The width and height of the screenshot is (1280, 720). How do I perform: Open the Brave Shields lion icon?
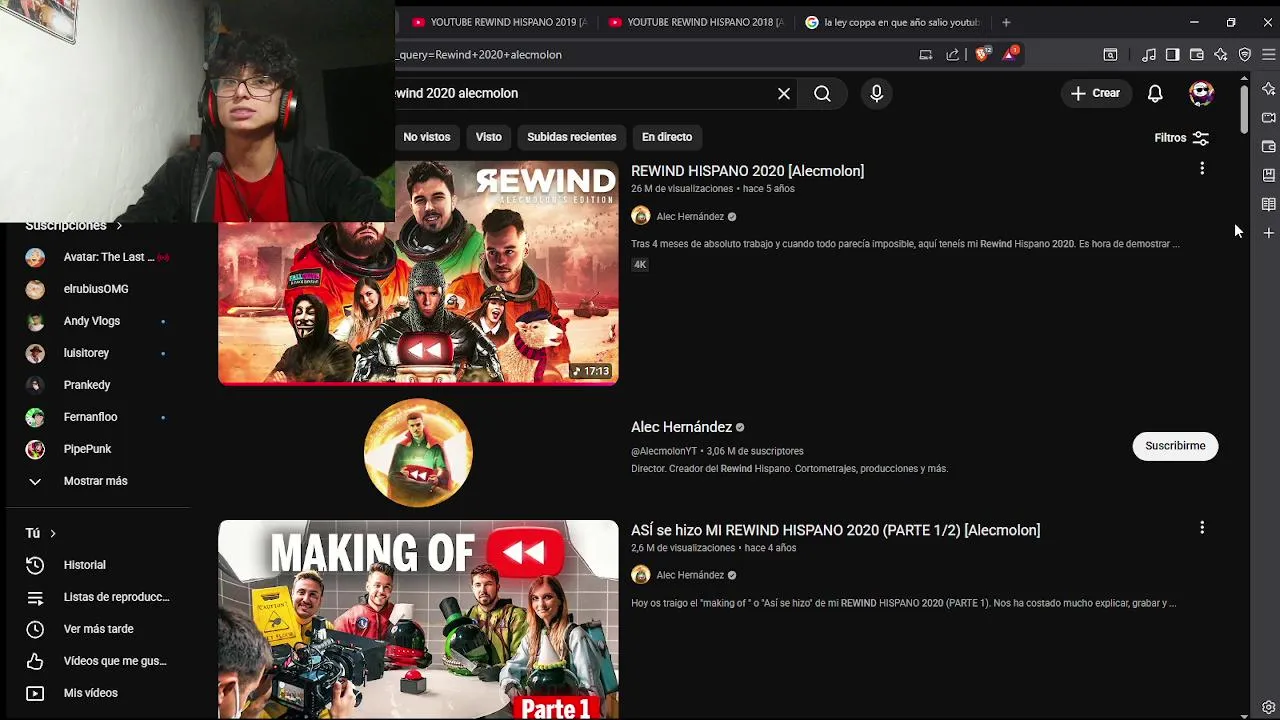982,54
